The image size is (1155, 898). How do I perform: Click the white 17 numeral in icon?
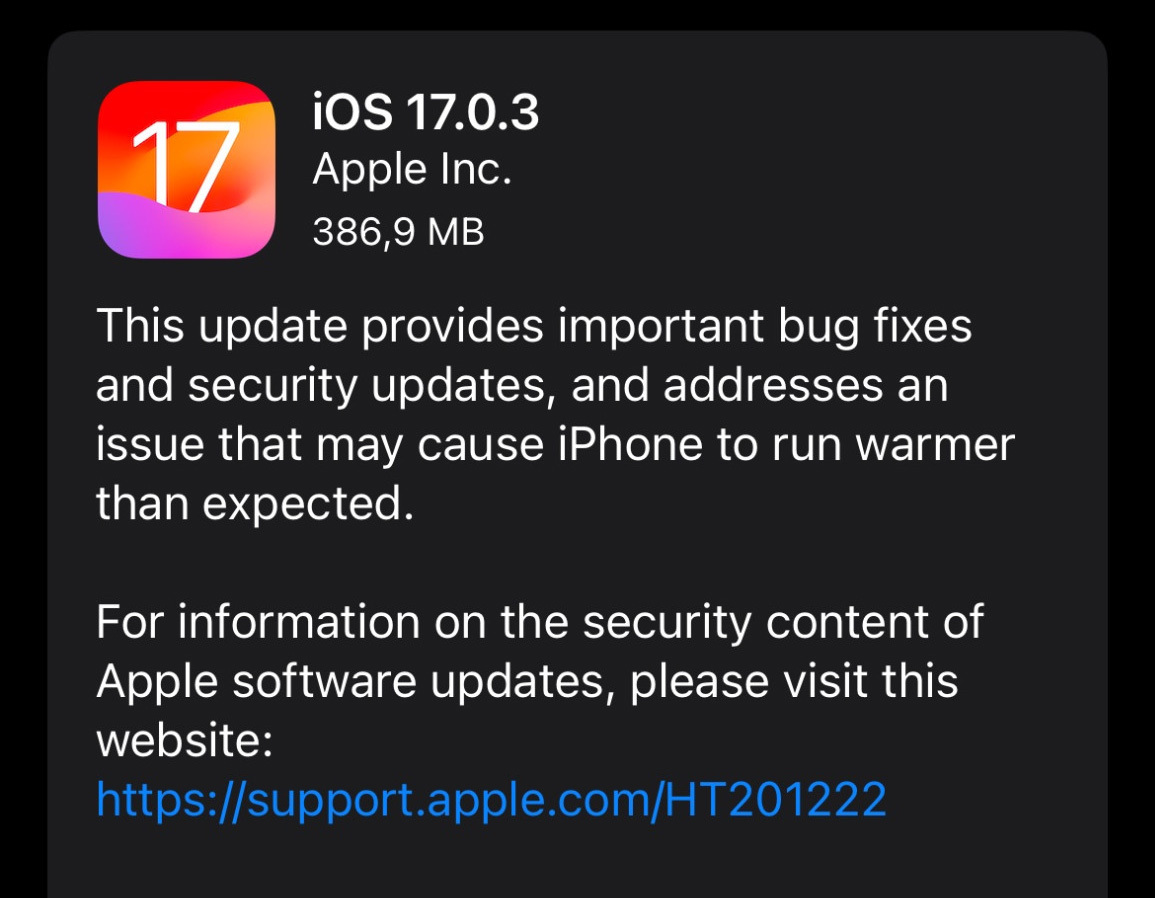click(185, 165)
